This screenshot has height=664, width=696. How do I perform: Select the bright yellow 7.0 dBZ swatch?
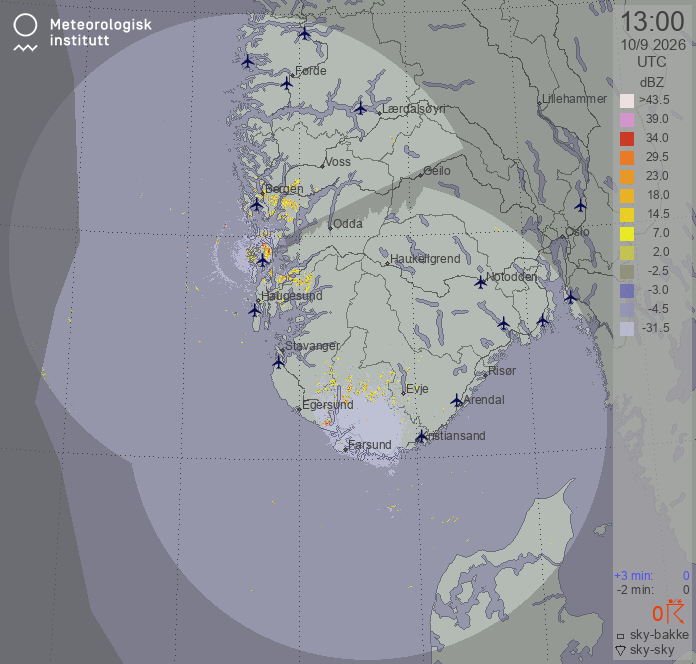click(627, 234)
